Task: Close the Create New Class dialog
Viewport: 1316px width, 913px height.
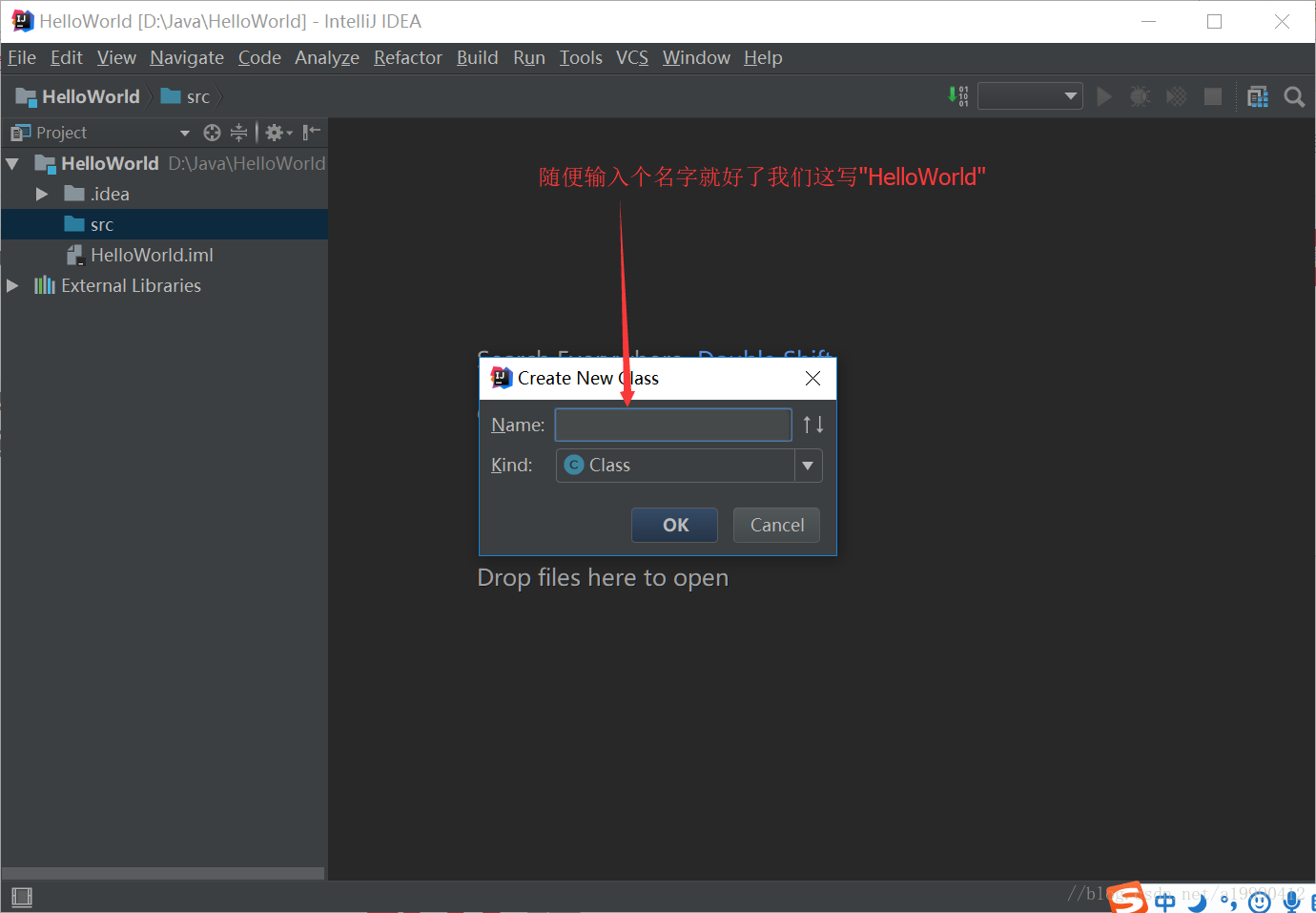Action: click(x=812, y=379)
